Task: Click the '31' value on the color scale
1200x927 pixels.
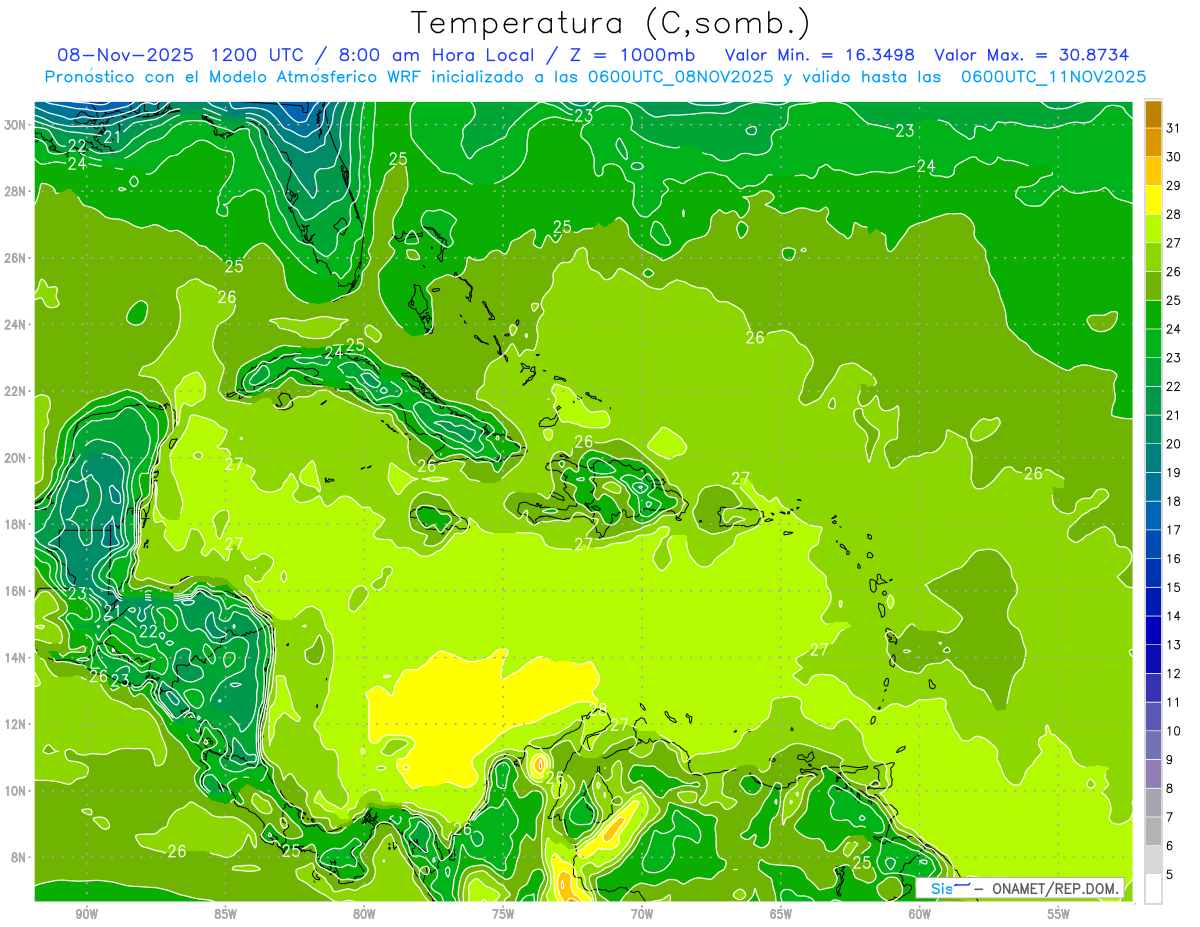Action: click(1174, 128)
